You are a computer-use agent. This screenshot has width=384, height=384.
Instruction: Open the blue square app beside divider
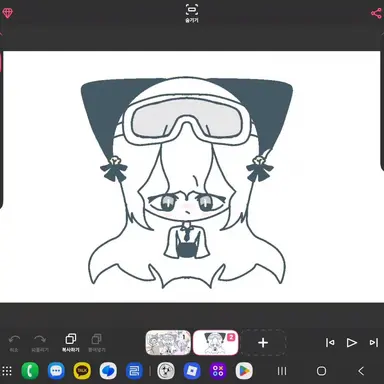pyautogui.click(x=134, y=371)
